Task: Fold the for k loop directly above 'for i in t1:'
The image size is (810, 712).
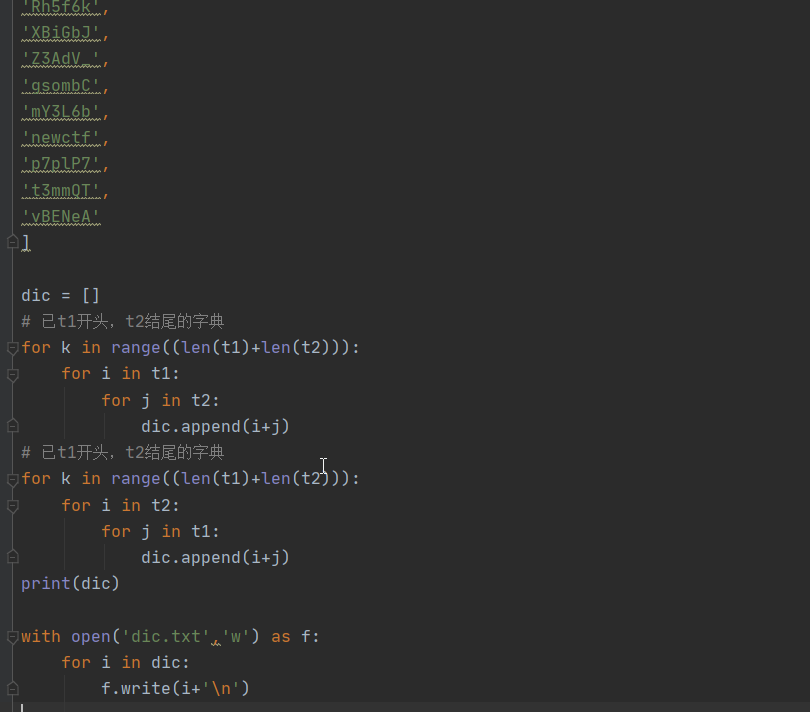Action: coord(13,348)
